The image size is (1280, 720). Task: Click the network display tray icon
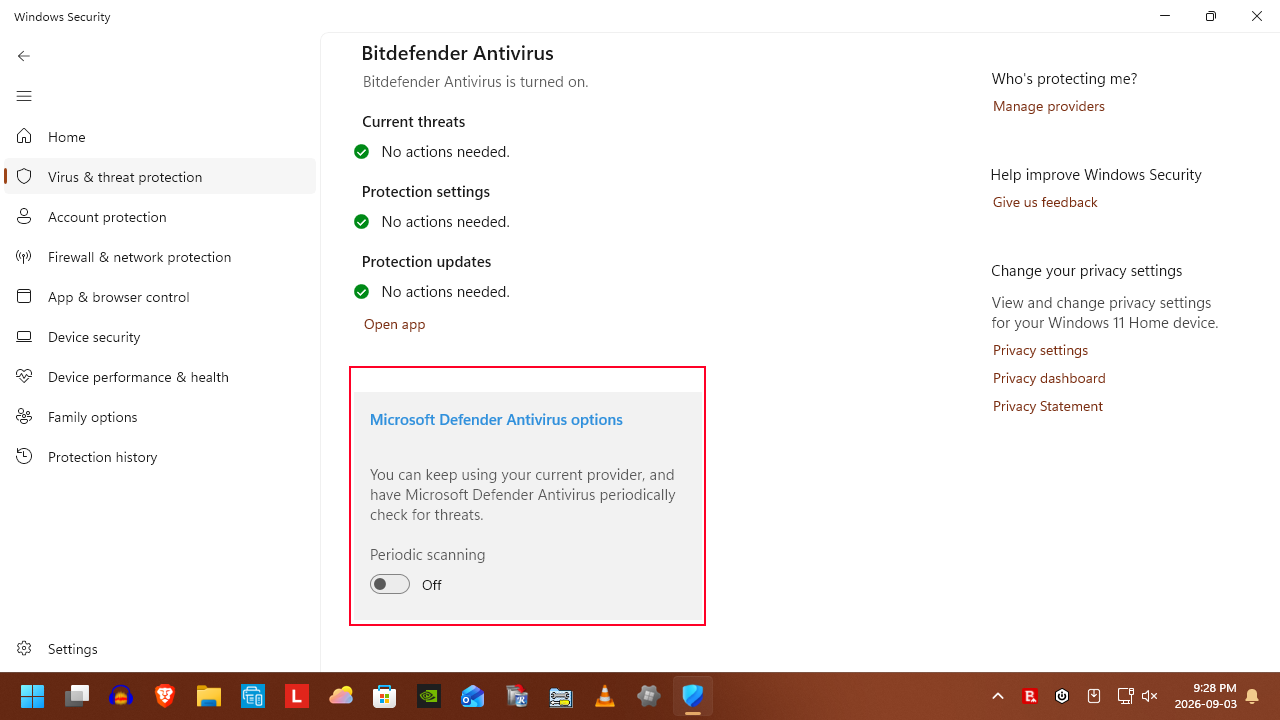click(x=1125, y=696)
